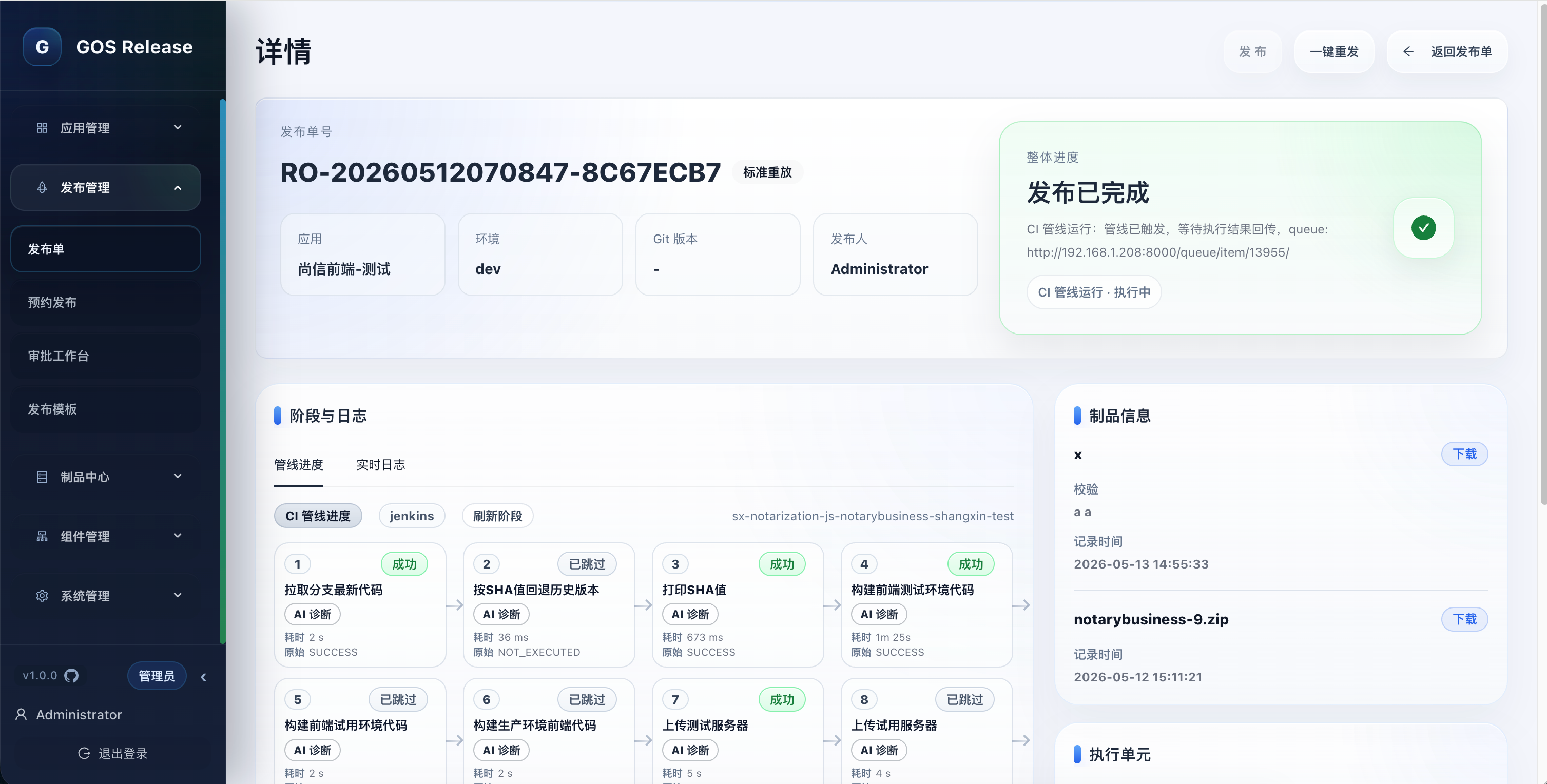1547x784 pixels.
Task: Expand the 组件管理 menu chevron
Action: coord(178,536)
